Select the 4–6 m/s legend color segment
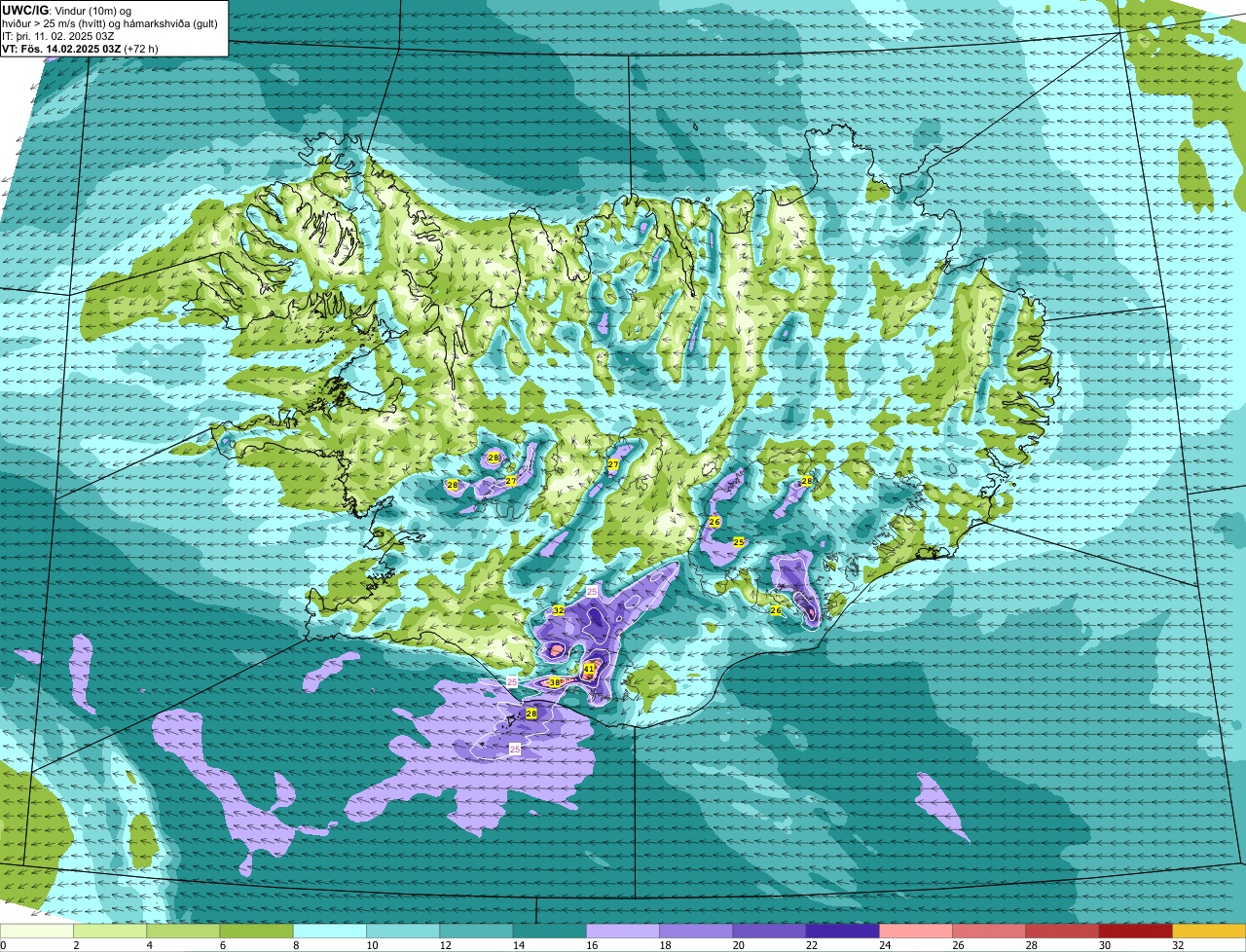 point(183,932)
